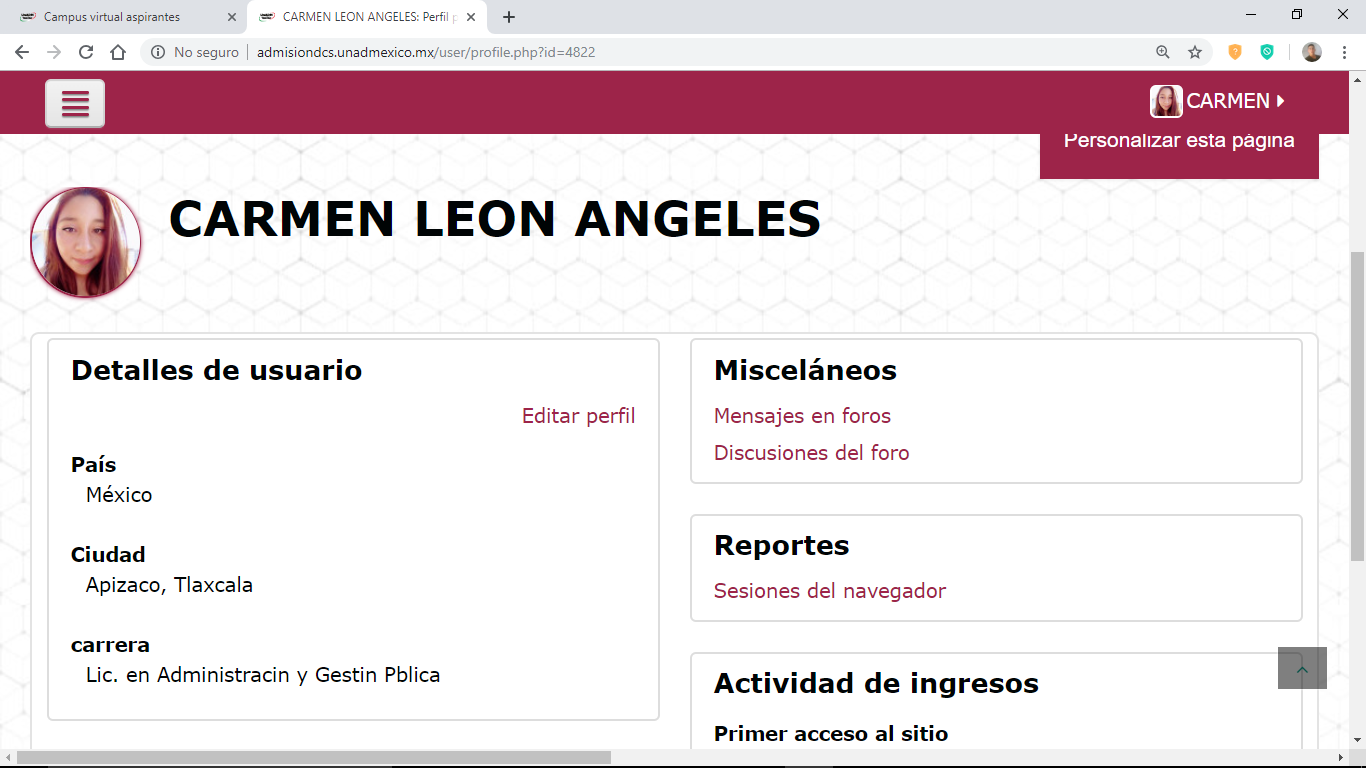
Task: Reload the page with refresh icon
Action: (x=86, y=52)
